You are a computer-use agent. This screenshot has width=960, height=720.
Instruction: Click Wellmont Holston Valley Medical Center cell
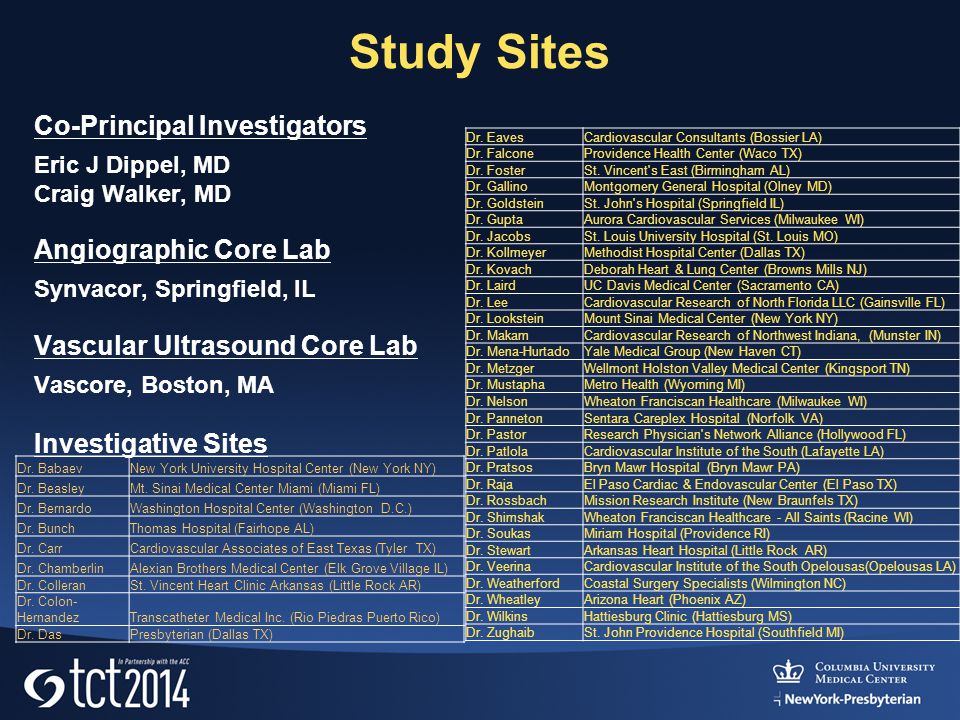(771, 369)
